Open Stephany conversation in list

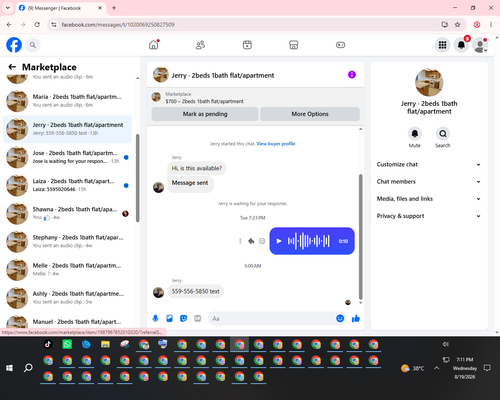click(x=67, y=242)
